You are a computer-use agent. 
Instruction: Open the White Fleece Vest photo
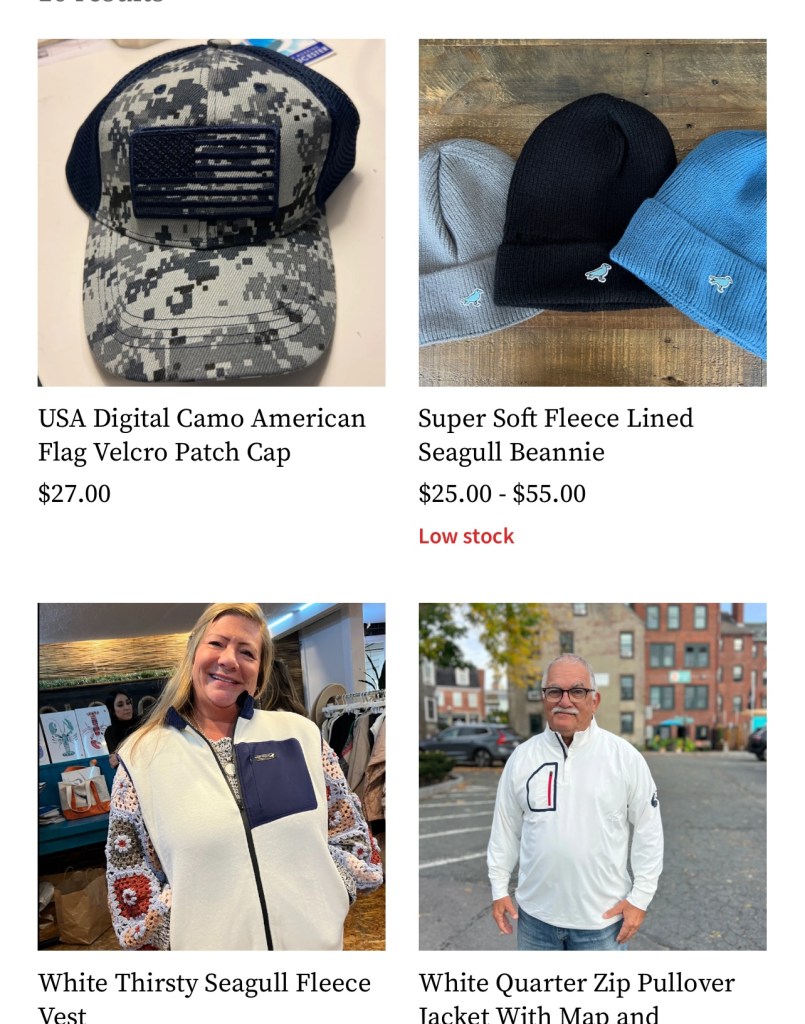211,776
